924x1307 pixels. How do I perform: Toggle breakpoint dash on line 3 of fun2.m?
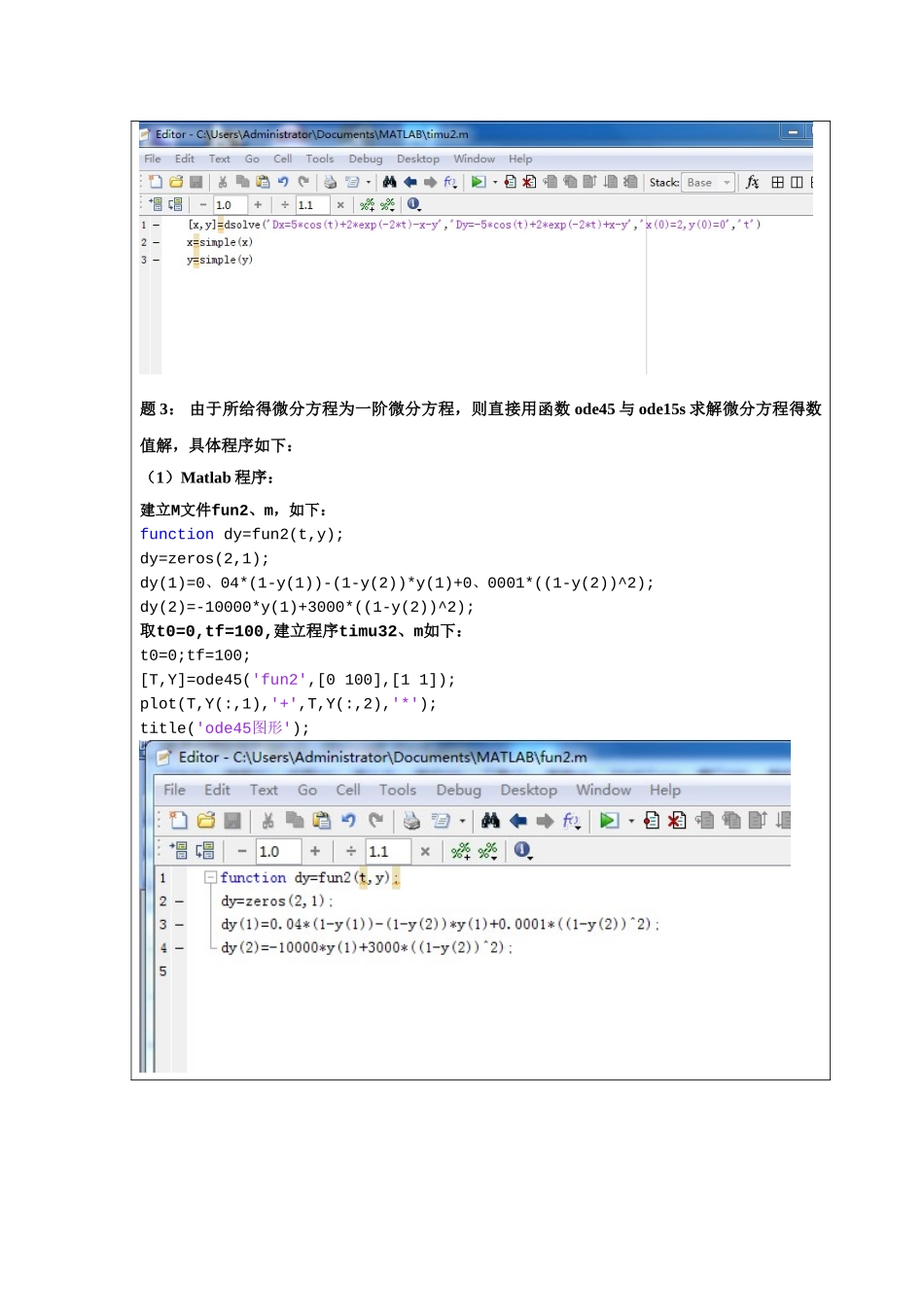pos(179,925)
